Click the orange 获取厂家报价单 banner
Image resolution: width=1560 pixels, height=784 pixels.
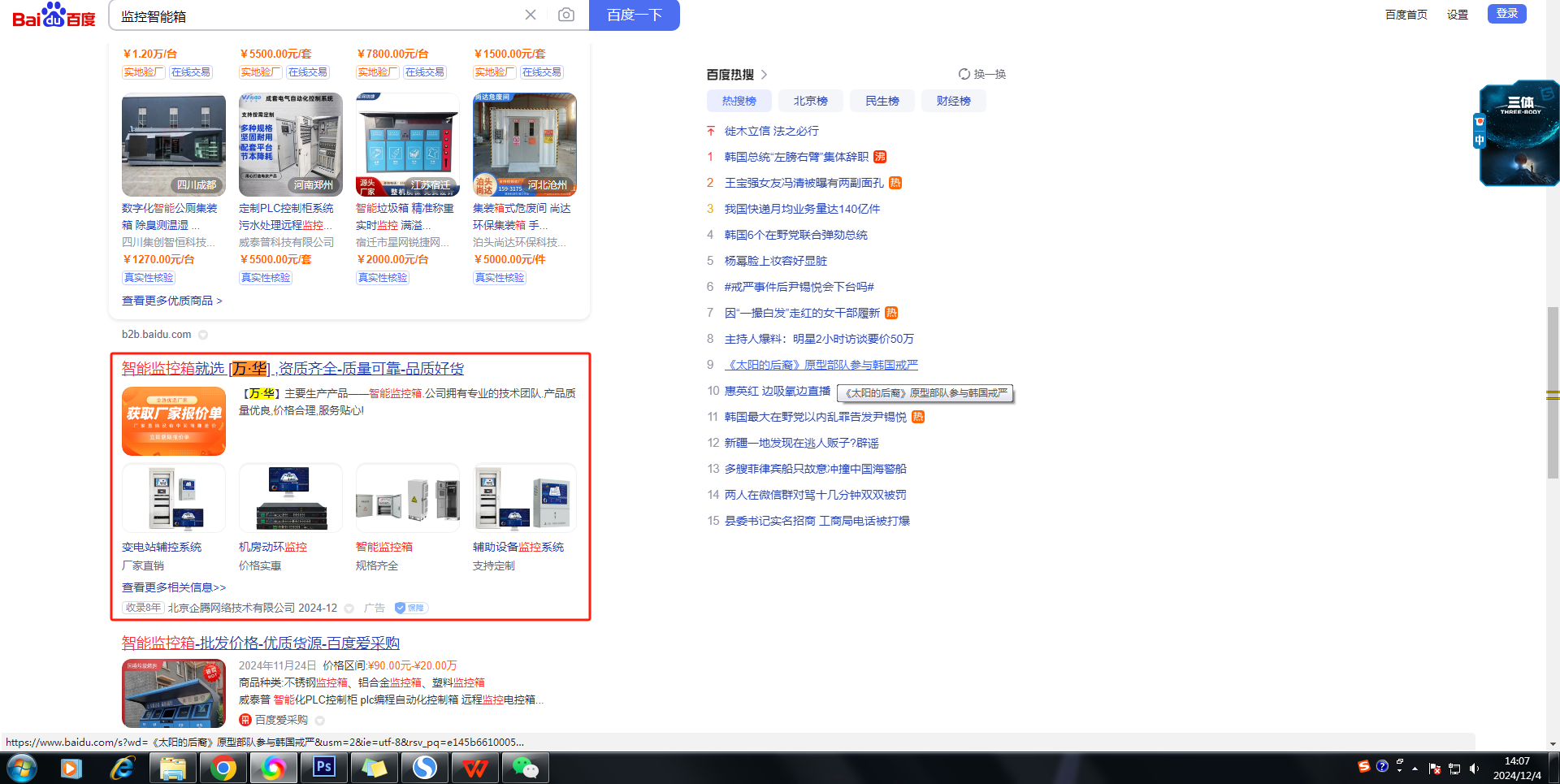pos(174,421)
